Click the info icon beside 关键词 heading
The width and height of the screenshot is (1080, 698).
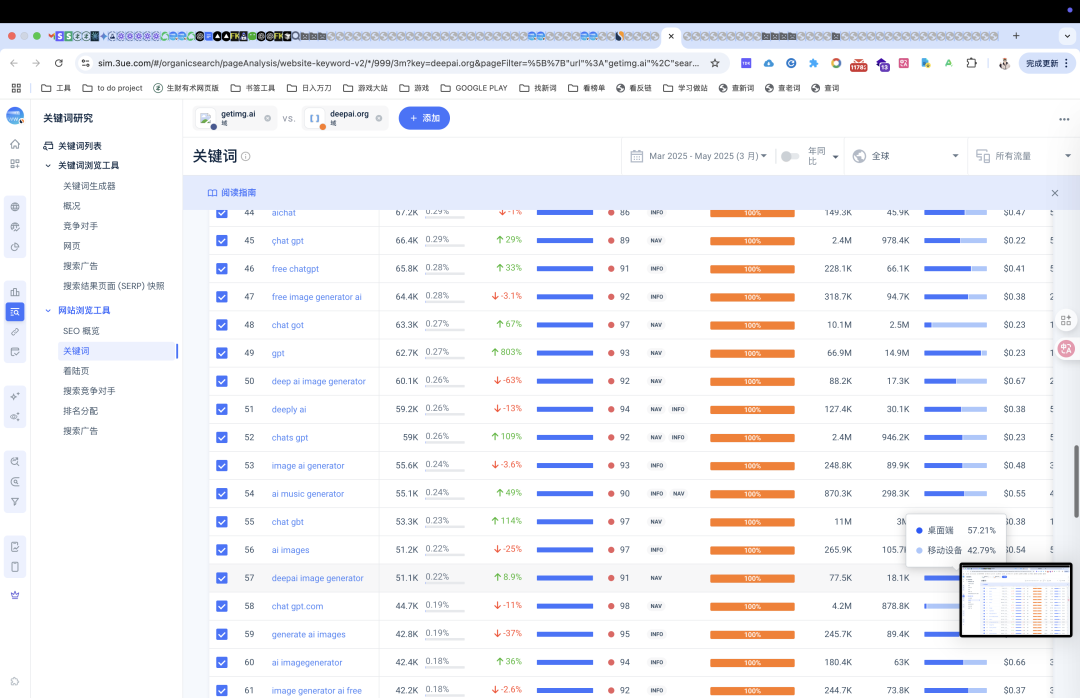pos(246,156)
